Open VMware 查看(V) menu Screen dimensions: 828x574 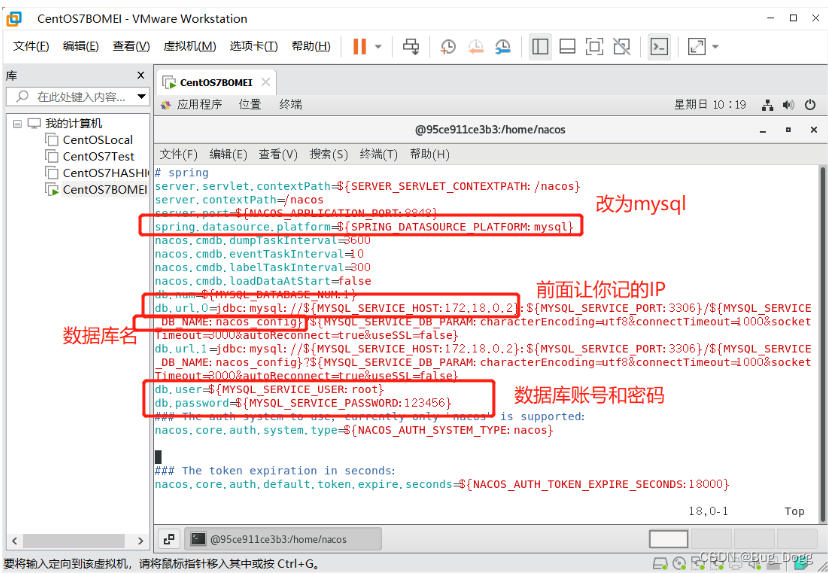coord(131,46)
